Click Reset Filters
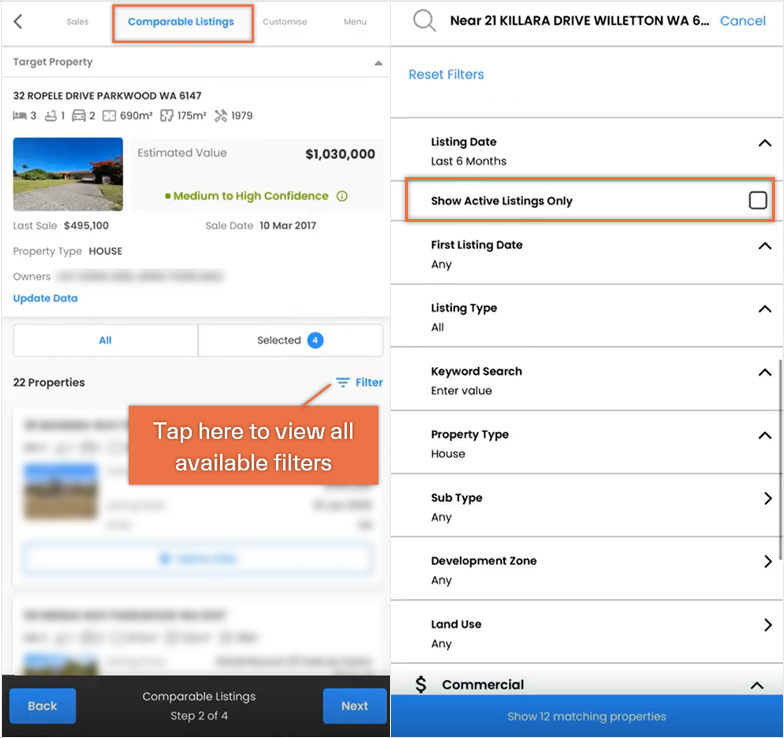 (446, 74)
